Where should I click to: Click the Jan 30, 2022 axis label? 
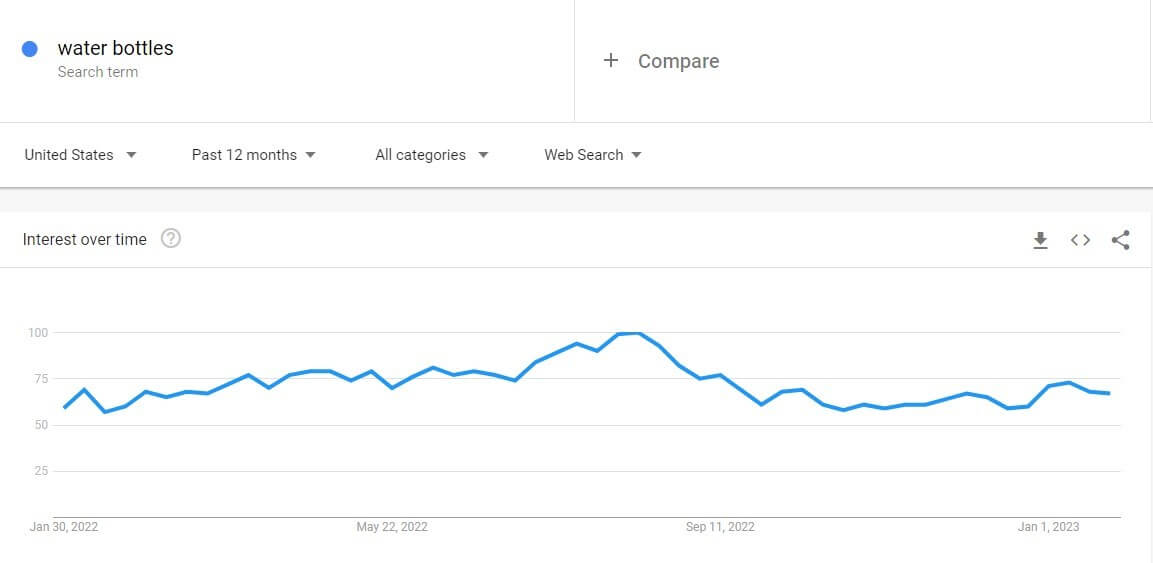point(63,527)
